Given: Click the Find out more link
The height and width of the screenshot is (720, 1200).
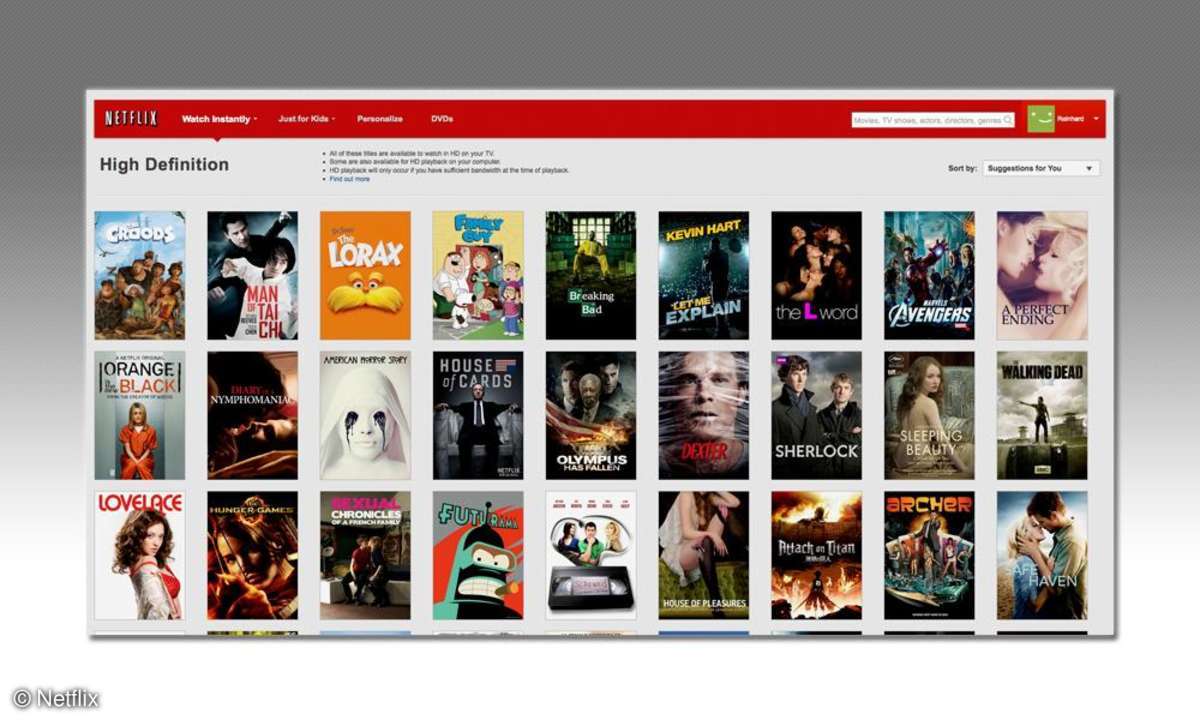Looking at the screenshot, I should coord(349,179).
